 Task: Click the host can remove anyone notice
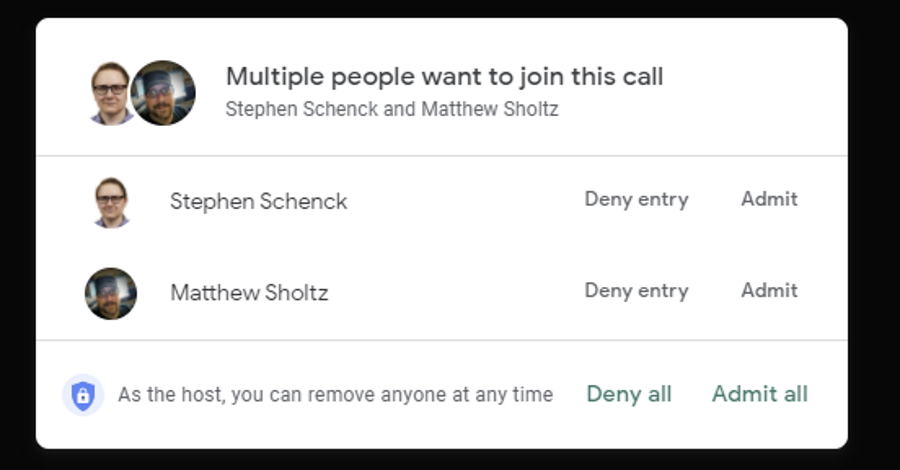(335, 395)
